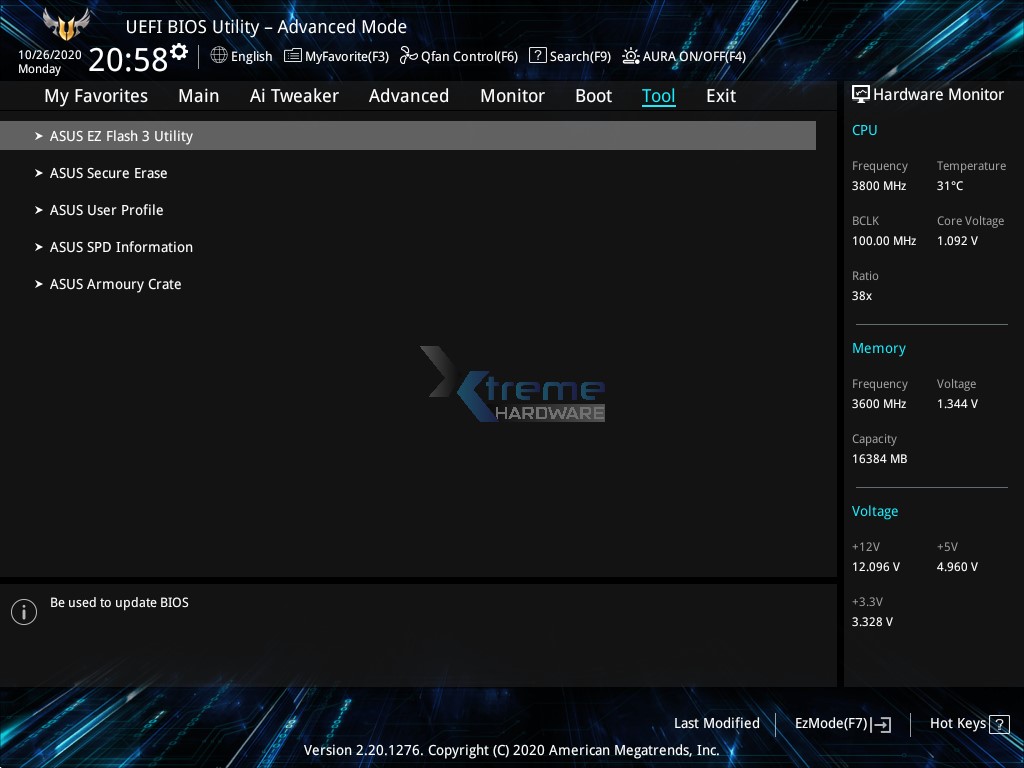Click Last Modified in the bottom bar
The height and width of the screenshot is (768, 1024).
716,723
